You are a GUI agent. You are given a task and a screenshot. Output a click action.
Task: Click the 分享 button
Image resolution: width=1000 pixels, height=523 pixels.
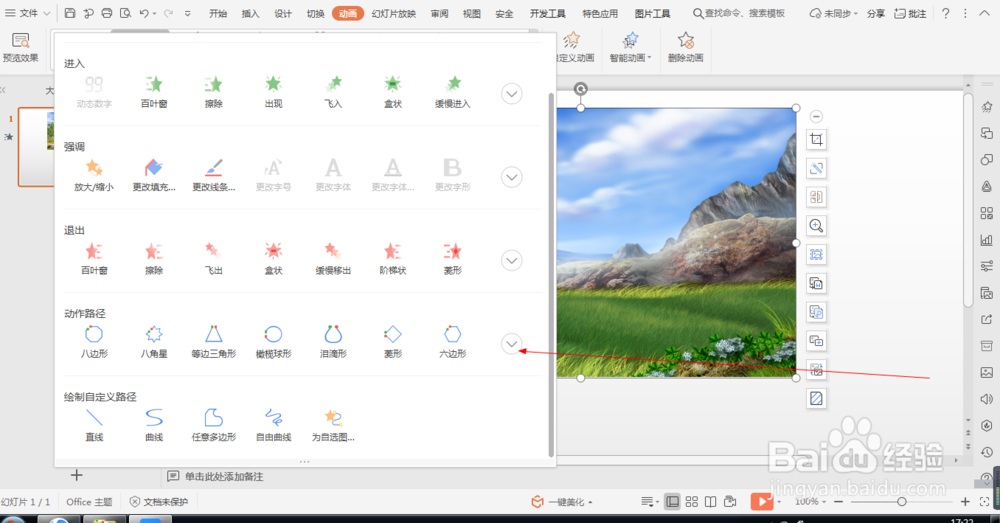pos(876,13)
